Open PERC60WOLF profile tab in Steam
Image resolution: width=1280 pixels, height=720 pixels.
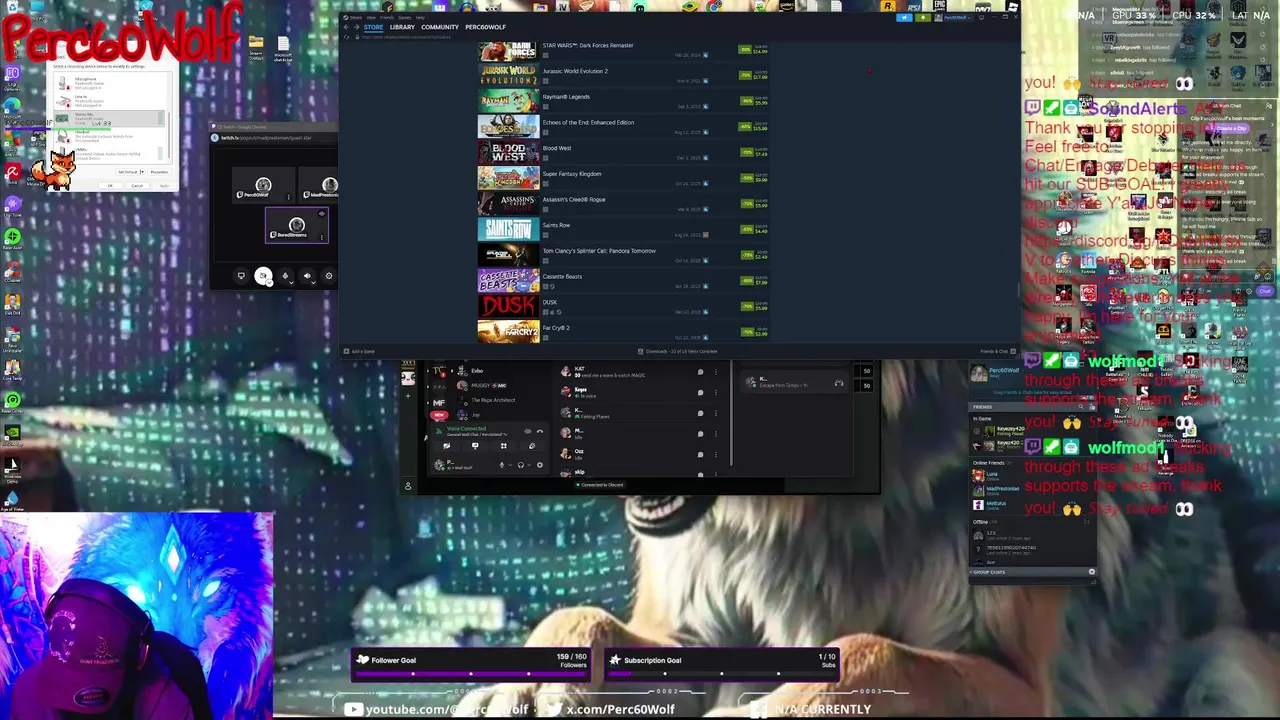485,27
